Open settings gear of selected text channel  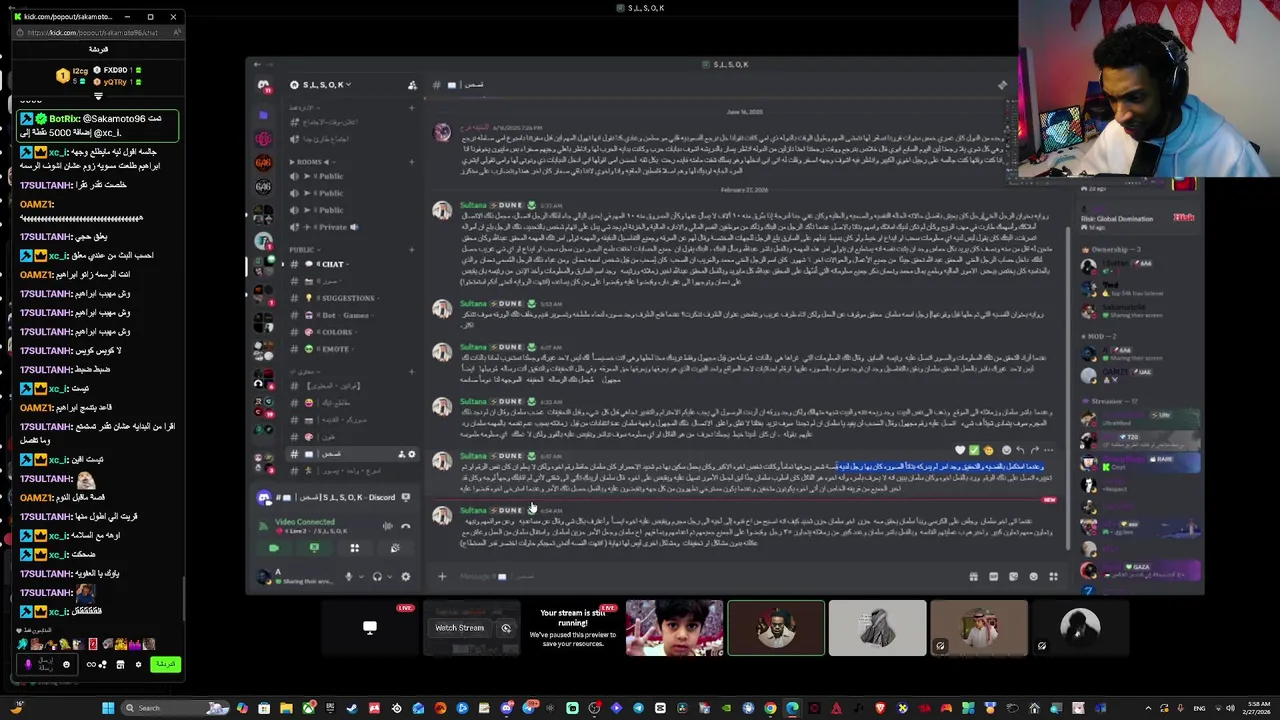click(x=411, y=454)
